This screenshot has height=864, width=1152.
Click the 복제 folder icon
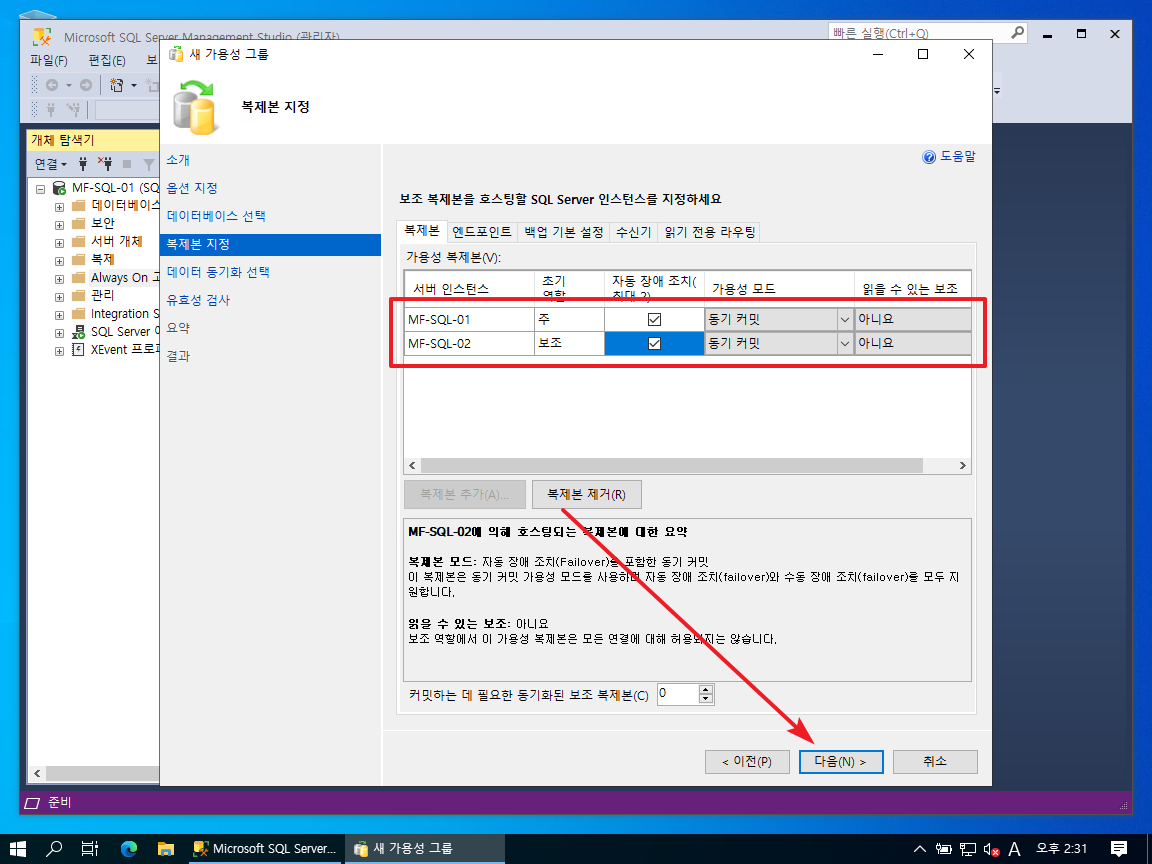coord(79,259)
